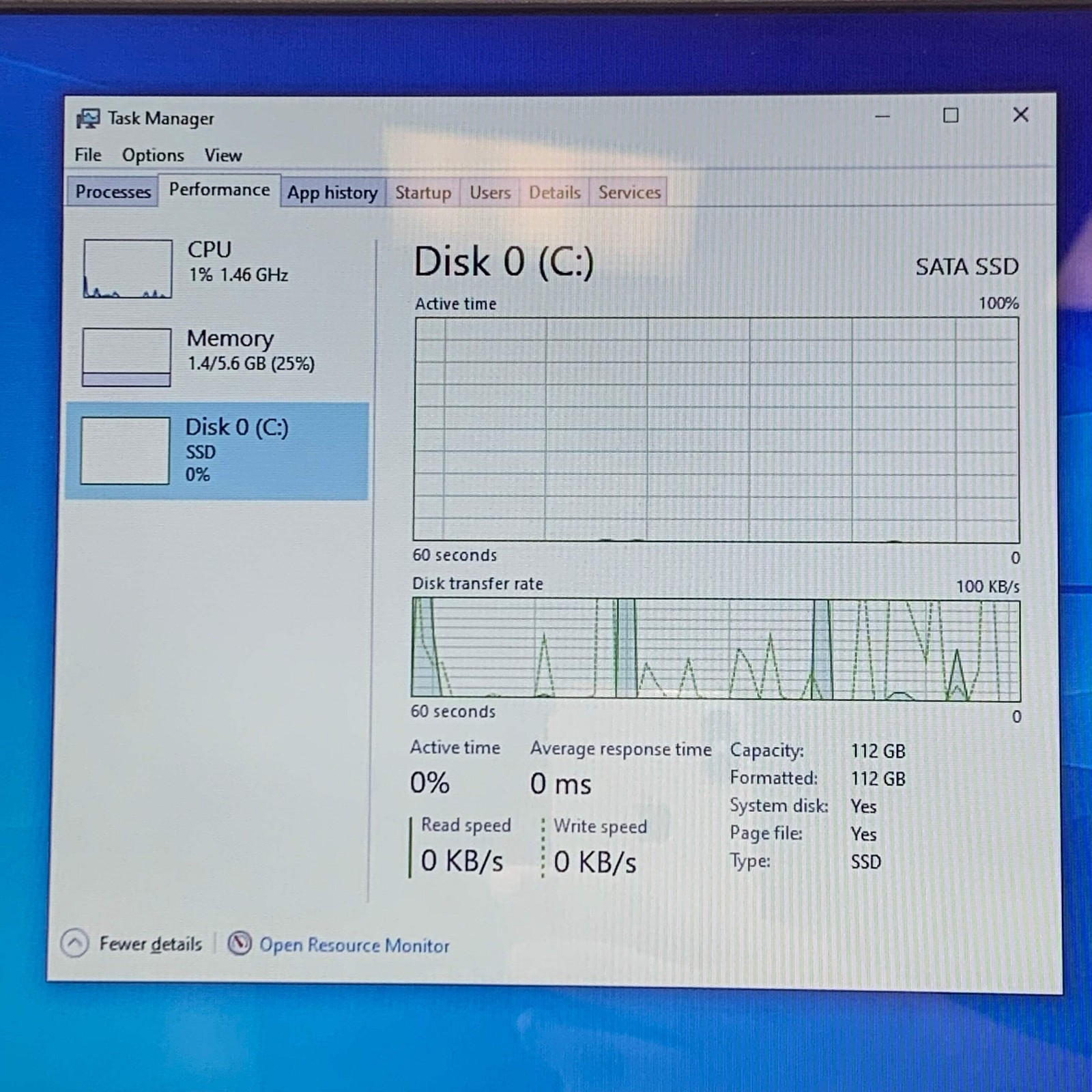Switch to the Startup tab

coord(423,193)
